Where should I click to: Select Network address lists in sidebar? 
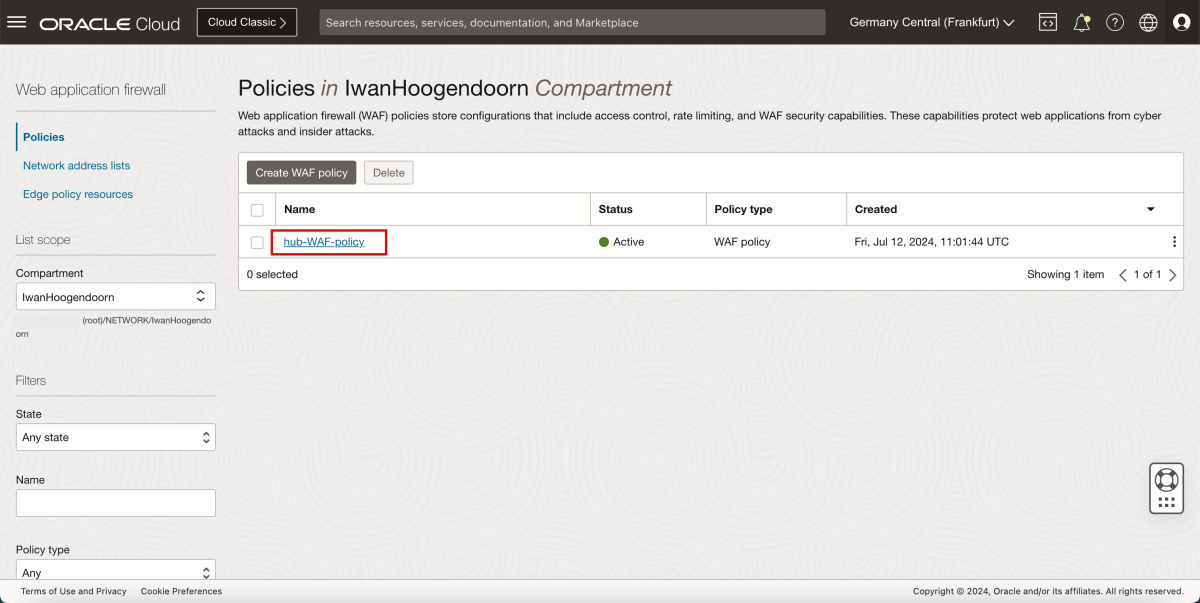pyautogui.click(x=74, y=165)
